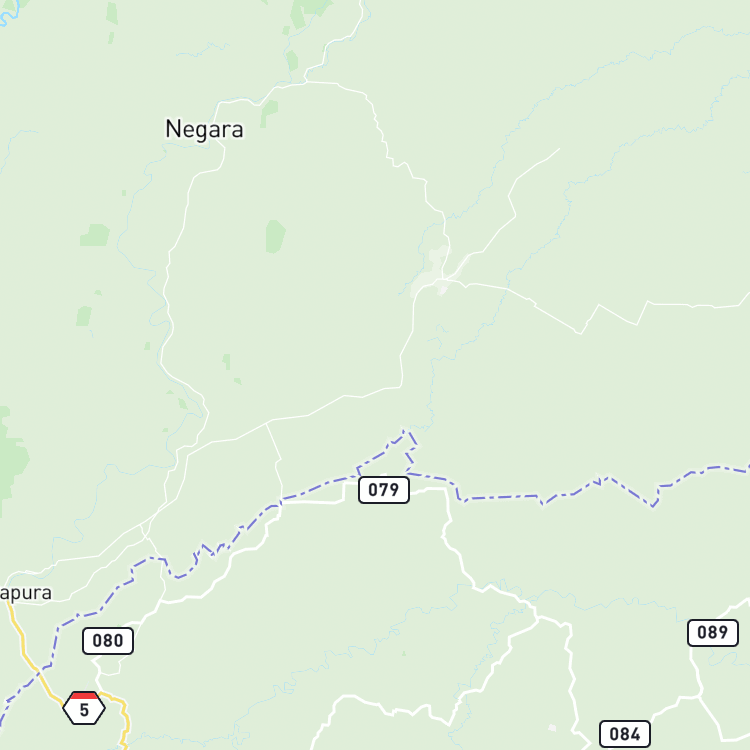Click the blue river bend in the top-left corner
Image resolution: width=750 pixels, height=750 pixels.
[x=9, y=13]
